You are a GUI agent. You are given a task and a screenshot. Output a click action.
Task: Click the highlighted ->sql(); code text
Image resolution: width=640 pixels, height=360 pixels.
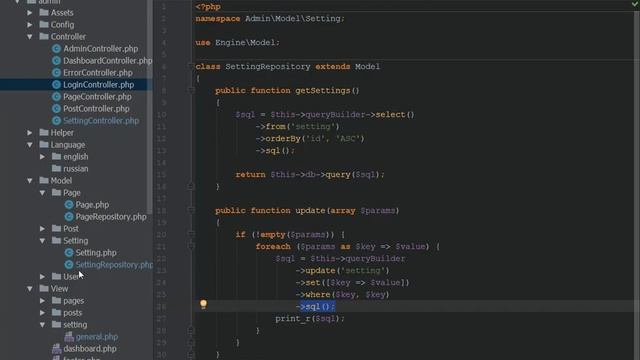(x=317, y=306)
